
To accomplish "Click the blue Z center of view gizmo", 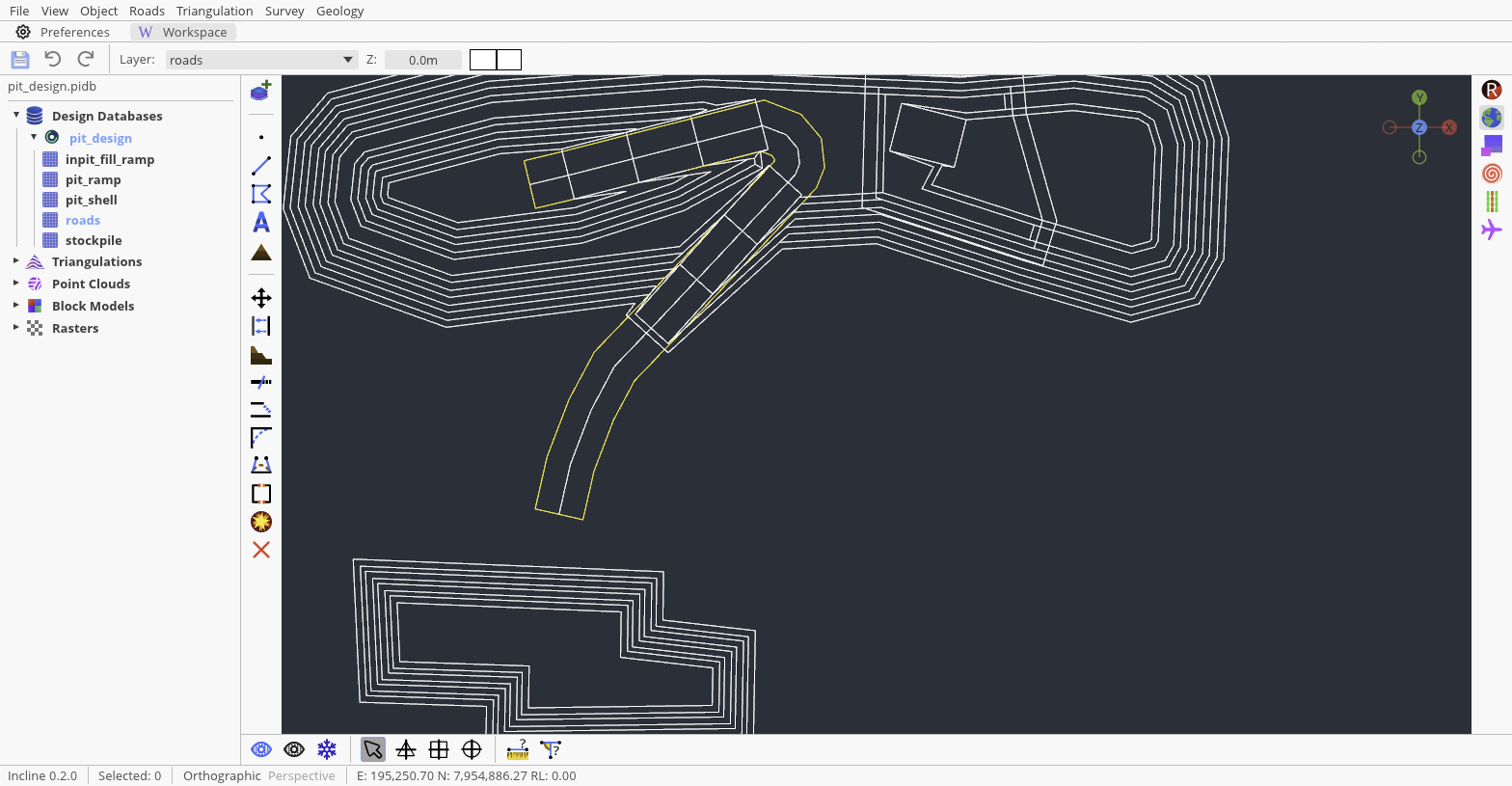I will [x=1419, y=127].
